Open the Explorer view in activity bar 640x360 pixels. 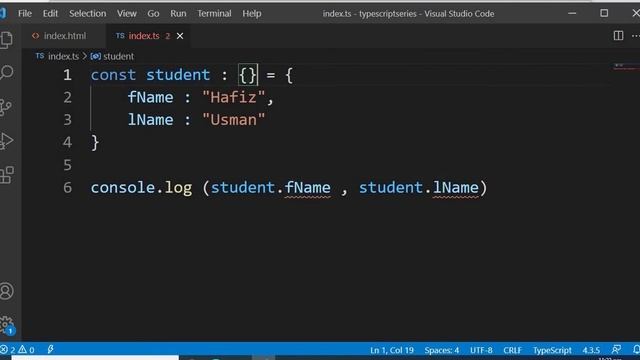tap(6, 40)
